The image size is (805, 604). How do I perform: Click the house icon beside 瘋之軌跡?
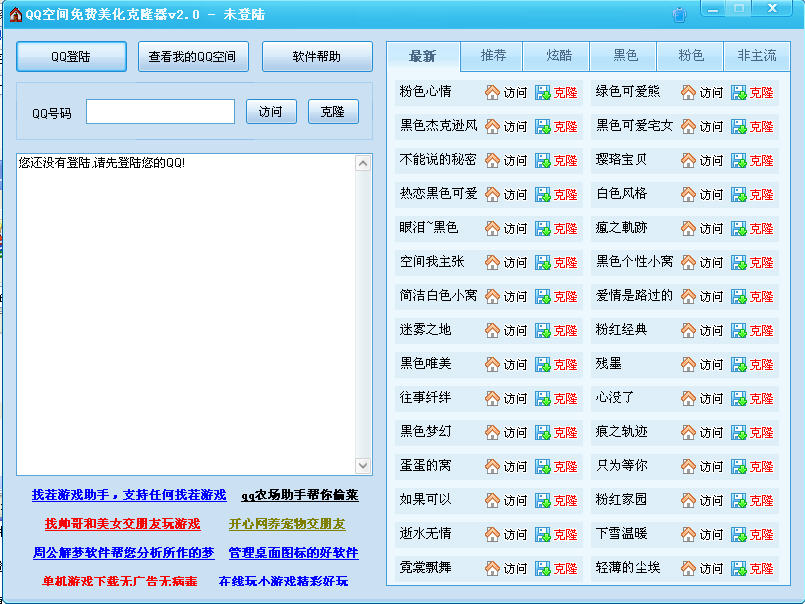688,228
